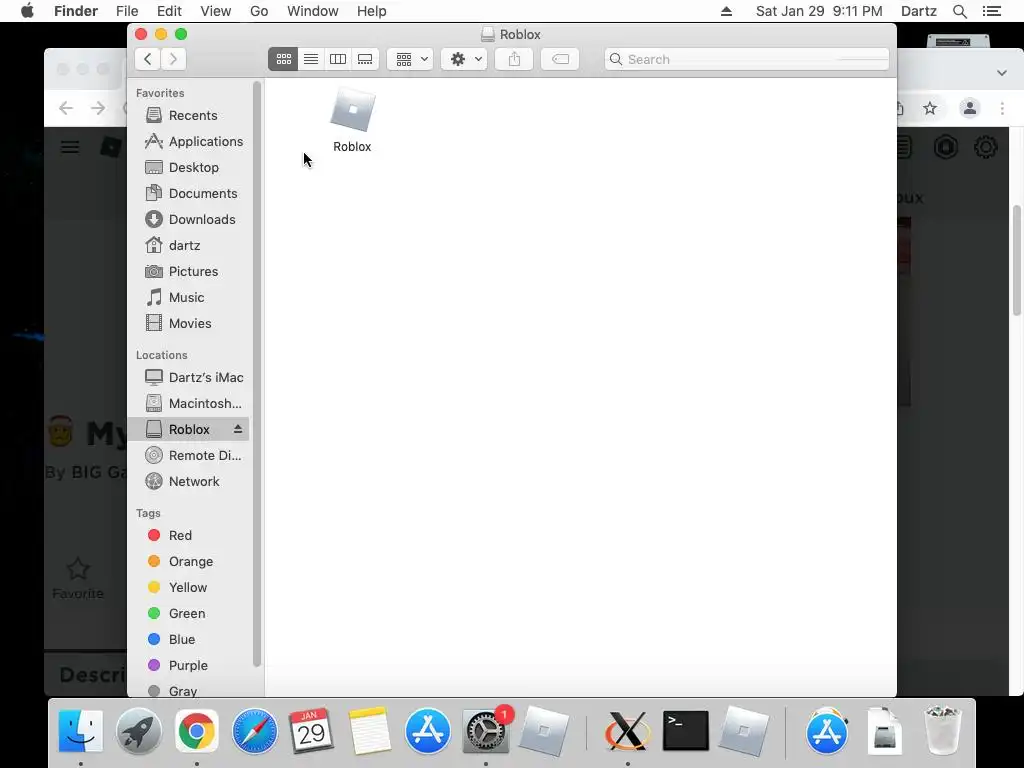Open the Window menu
Screen dimensions: 1024x768
point(313,11)
